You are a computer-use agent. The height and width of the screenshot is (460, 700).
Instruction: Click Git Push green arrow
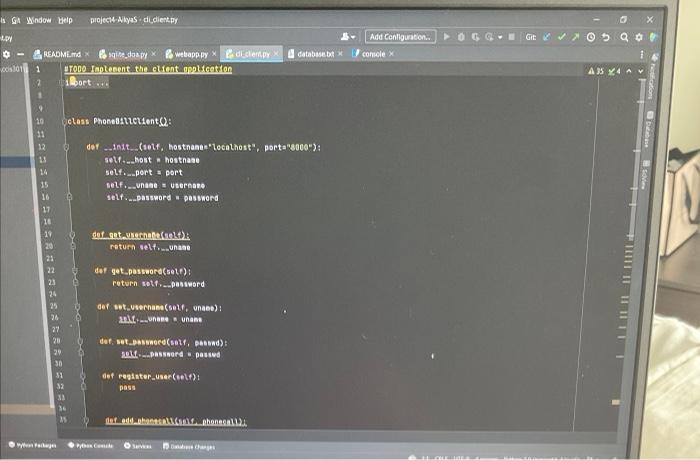pos(575,37)
